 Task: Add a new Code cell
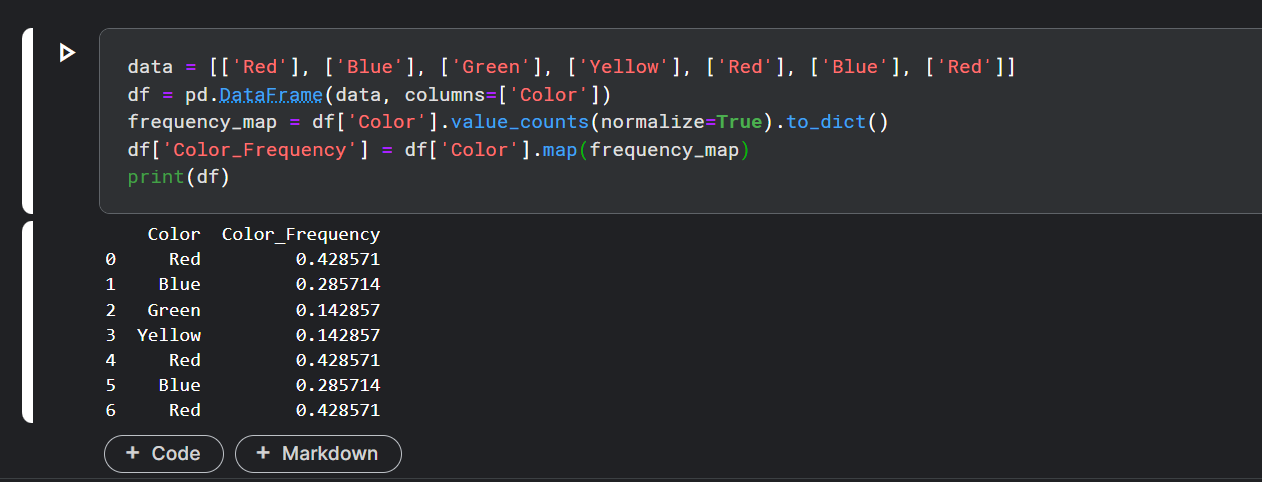click(163, 453)
